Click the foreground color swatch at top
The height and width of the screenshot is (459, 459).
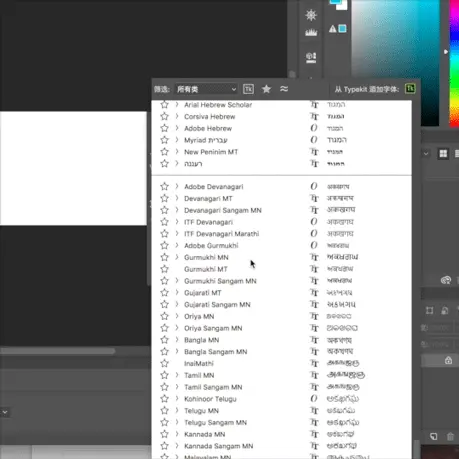point(335,2)
